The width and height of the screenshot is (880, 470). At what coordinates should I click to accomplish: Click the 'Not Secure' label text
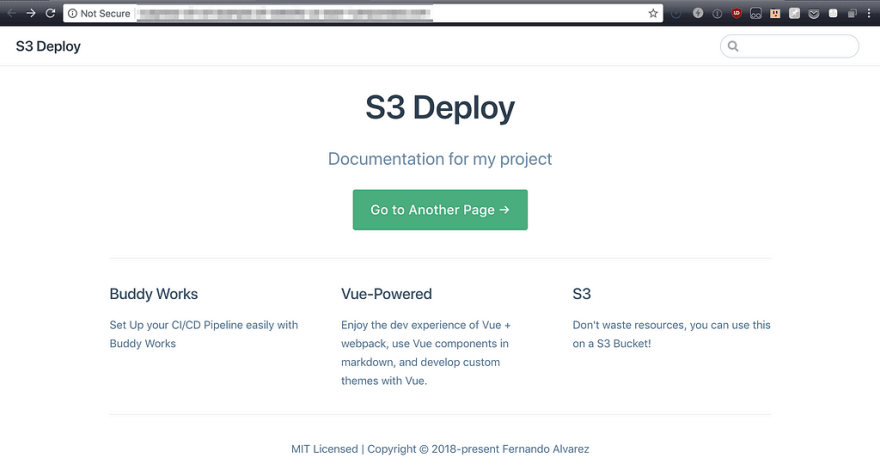coord(106,13)
